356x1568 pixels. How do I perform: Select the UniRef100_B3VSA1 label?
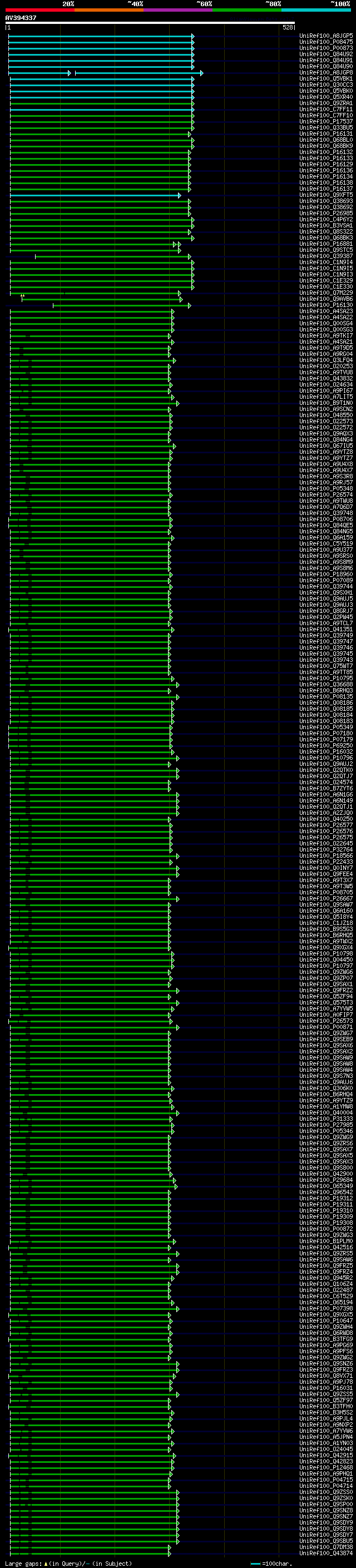click(325, 225)
